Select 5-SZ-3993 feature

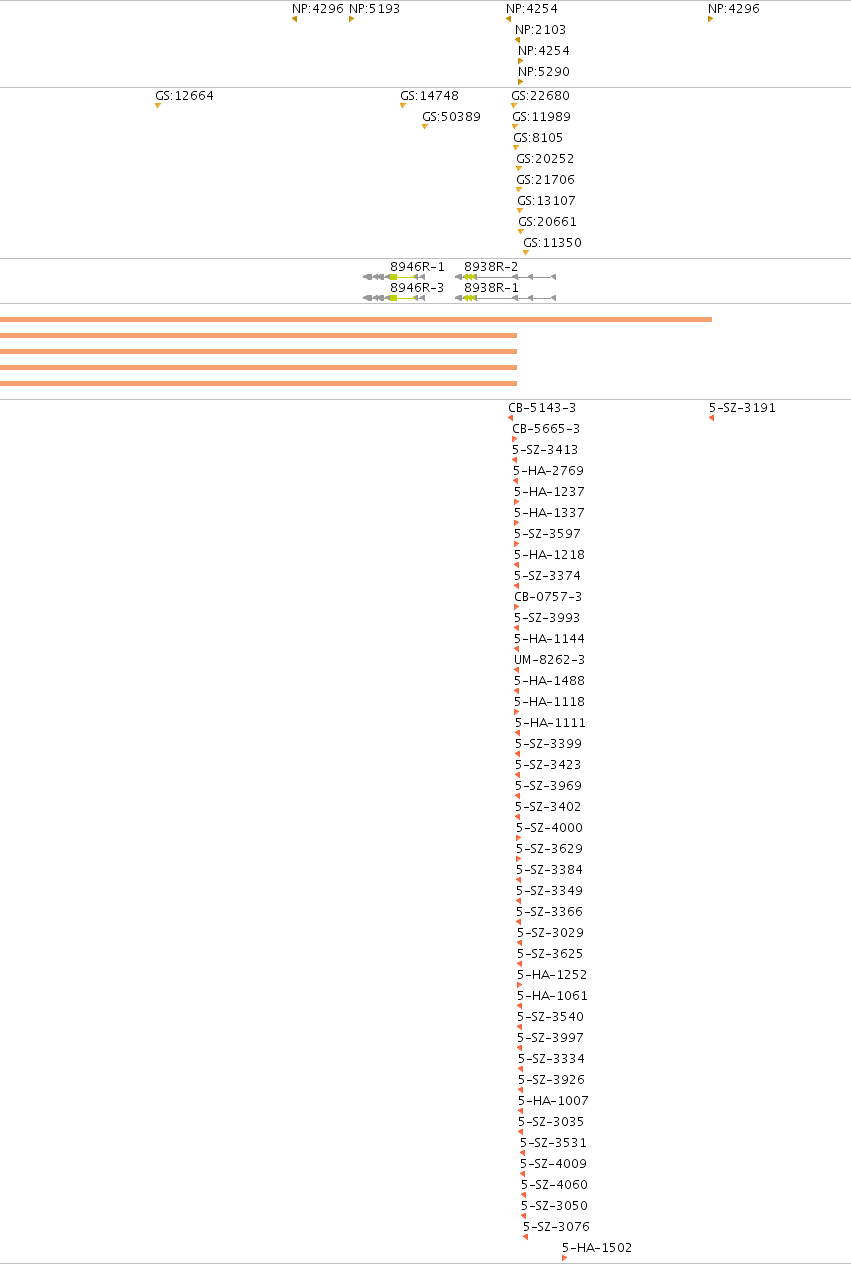[x=547, y=619]
